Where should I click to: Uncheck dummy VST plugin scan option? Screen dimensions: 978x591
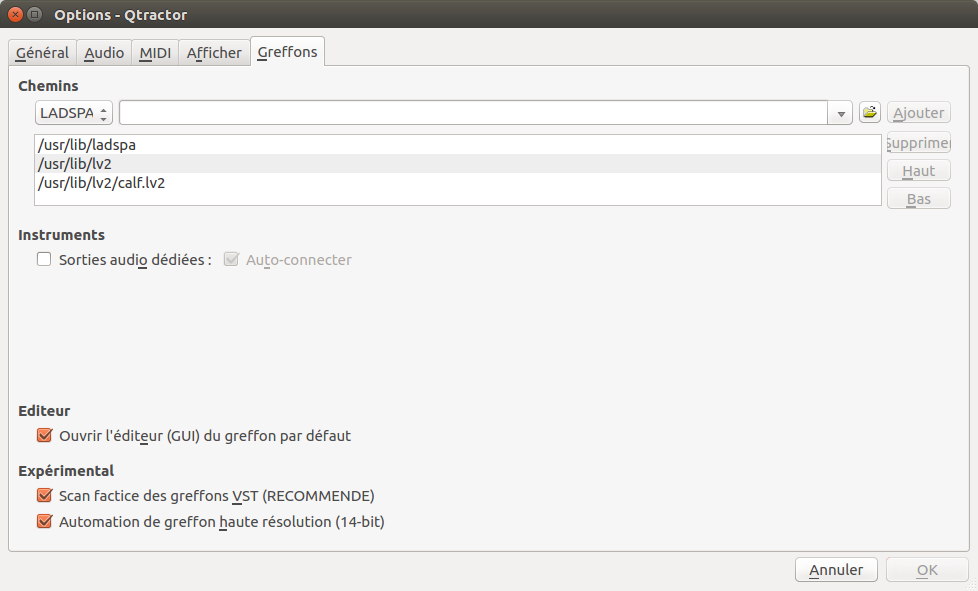coord(44,495)
